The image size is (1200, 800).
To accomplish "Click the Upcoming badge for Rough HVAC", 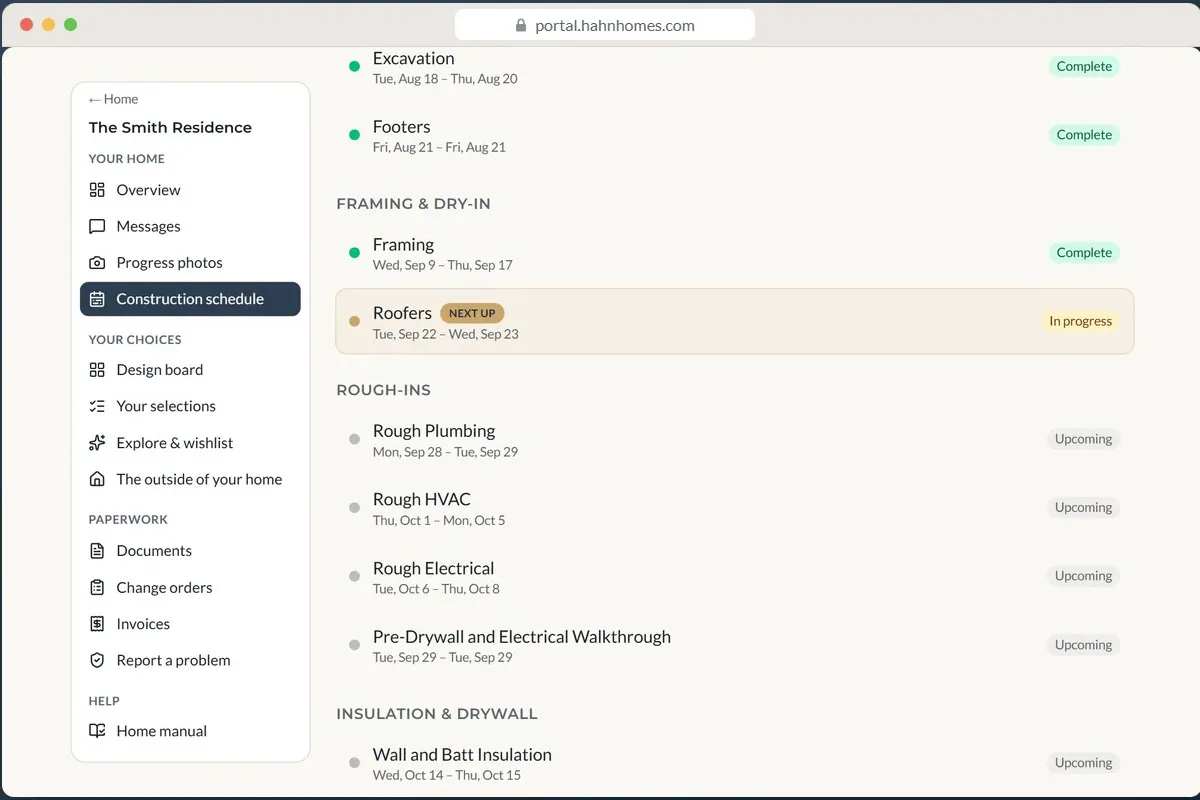I will [x=1083, y=507].
